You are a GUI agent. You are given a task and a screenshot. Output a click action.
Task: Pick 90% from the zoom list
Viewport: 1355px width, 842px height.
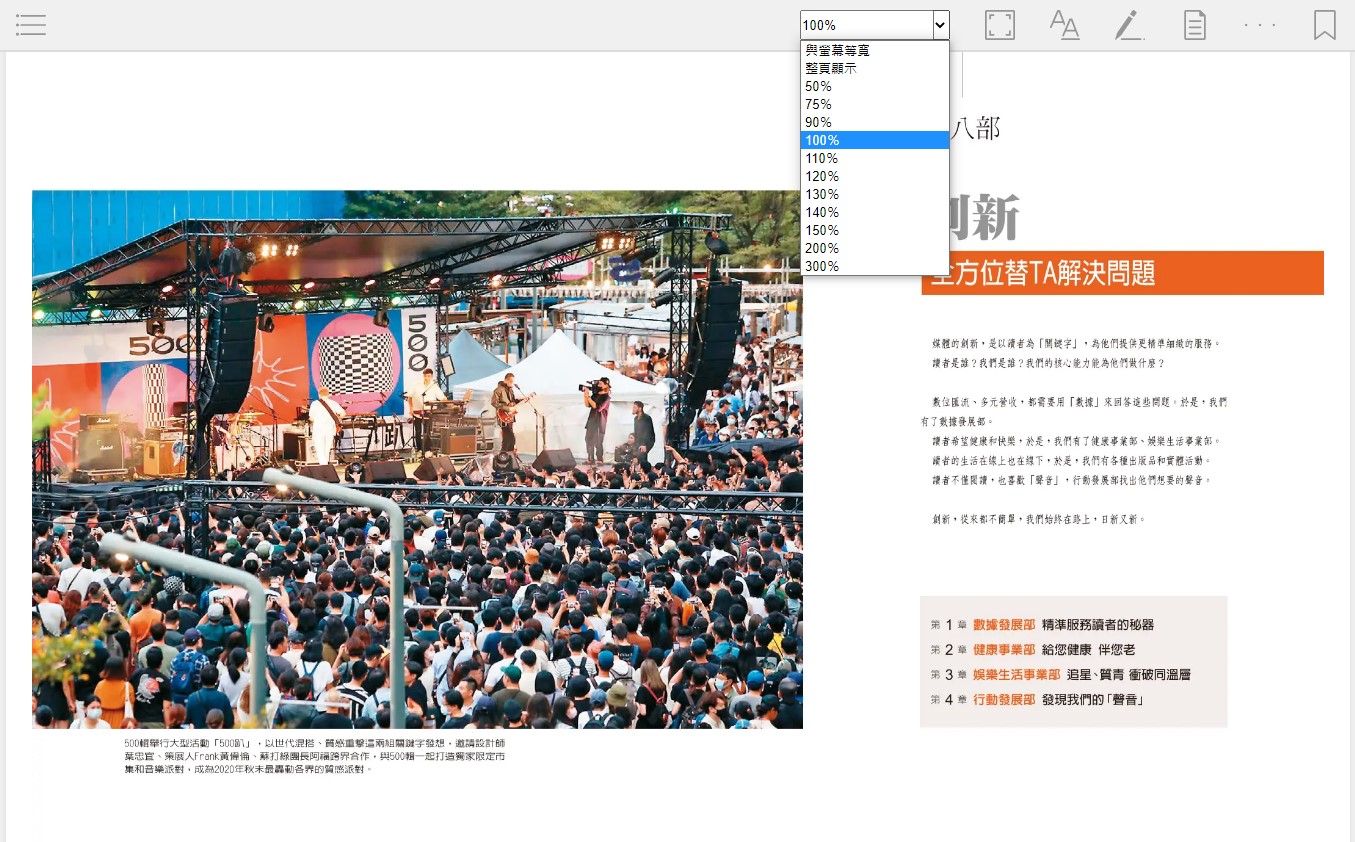coord(819,122)
